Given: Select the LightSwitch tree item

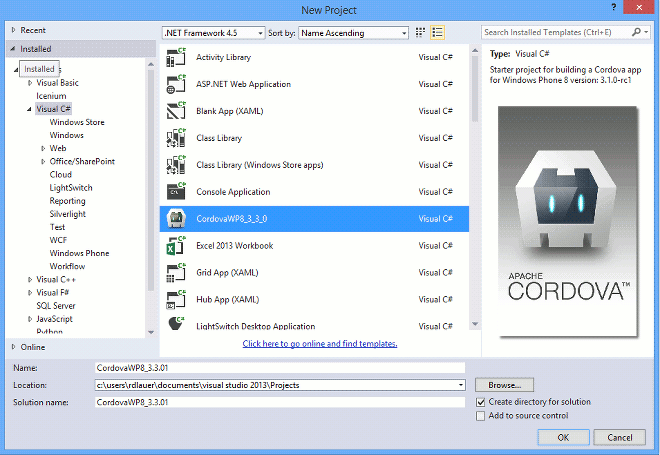Looking at the screenshot, I should pos(71,188).
